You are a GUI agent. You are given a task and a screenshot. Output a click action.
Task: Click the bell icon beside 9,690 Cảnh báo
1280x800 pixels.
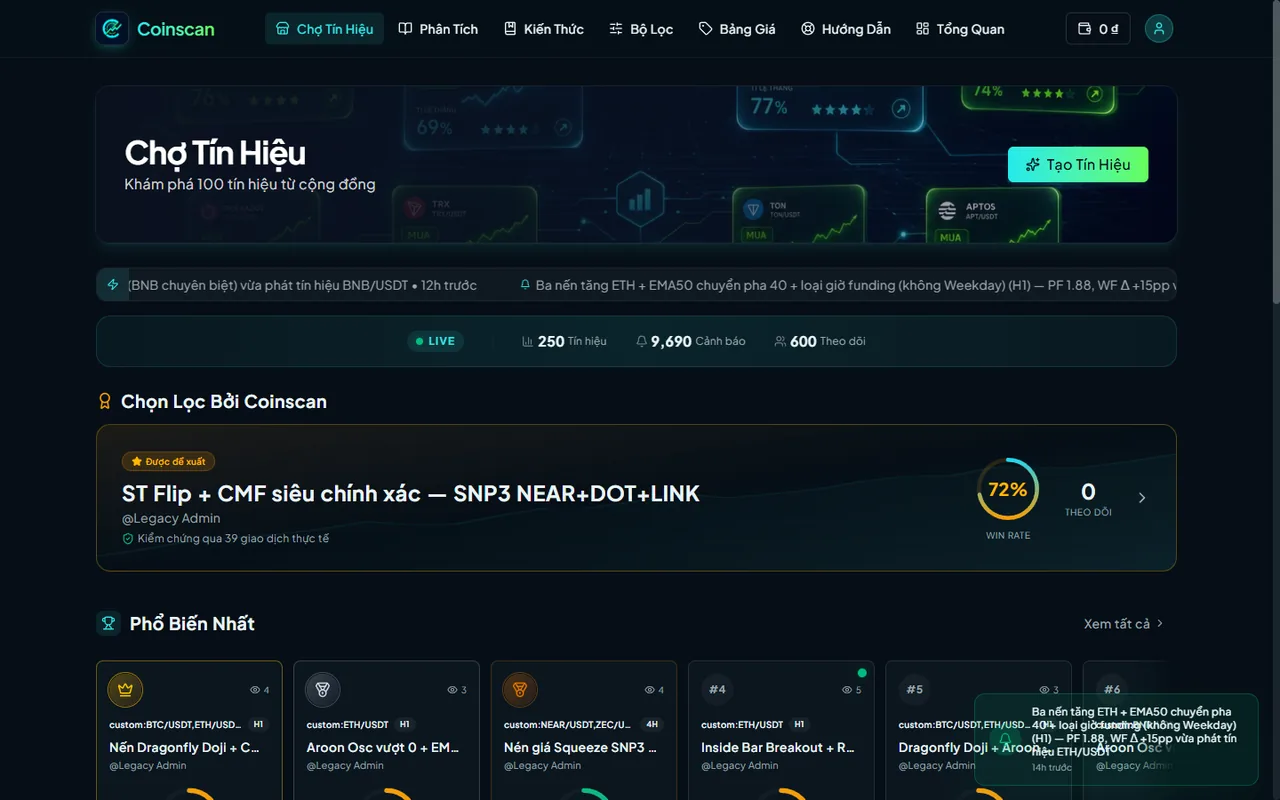tap(642, 341)
